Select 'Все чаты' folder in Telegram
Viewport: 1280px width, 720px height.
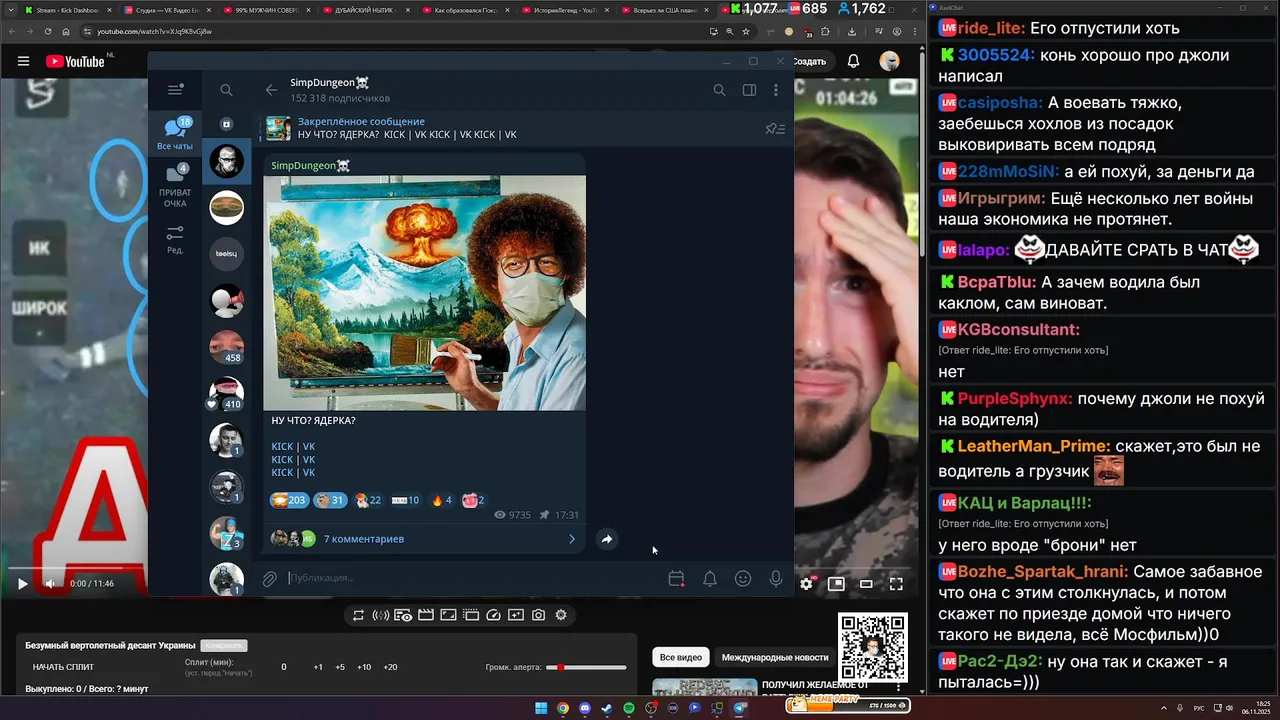tap(175, 134)
